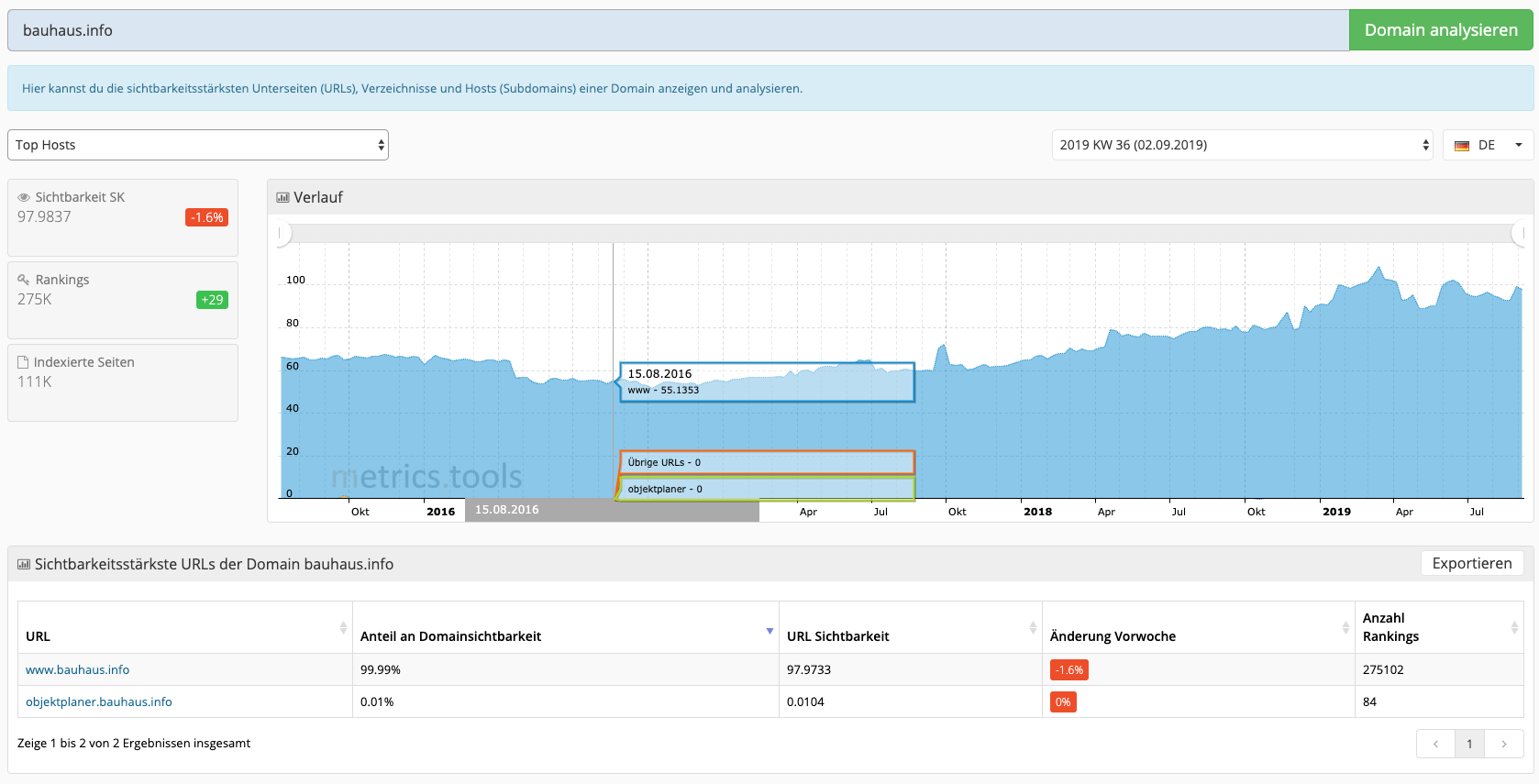This screenshot has width=1539, height=784.
Task: Open the DE country selector
Action: [1488, 145]
